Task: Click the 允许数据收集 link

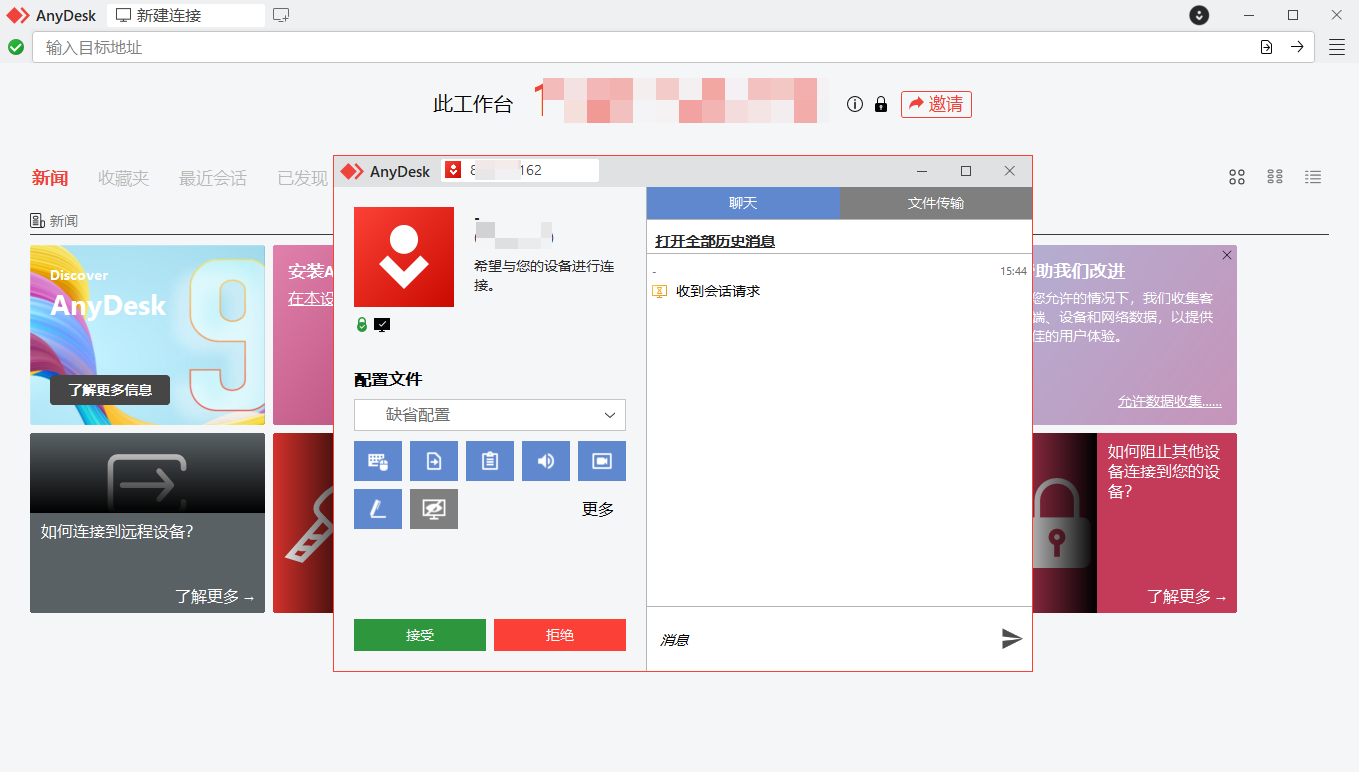Action: tap(1170, 402)
